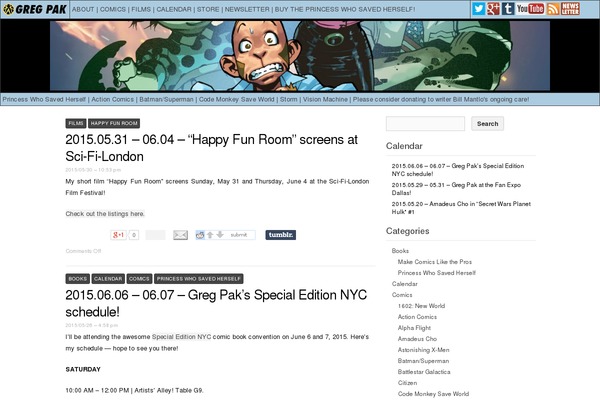This screenshot has width=600, height=400.
Task: Open the RSS feed icon
Action: [553, 8]
